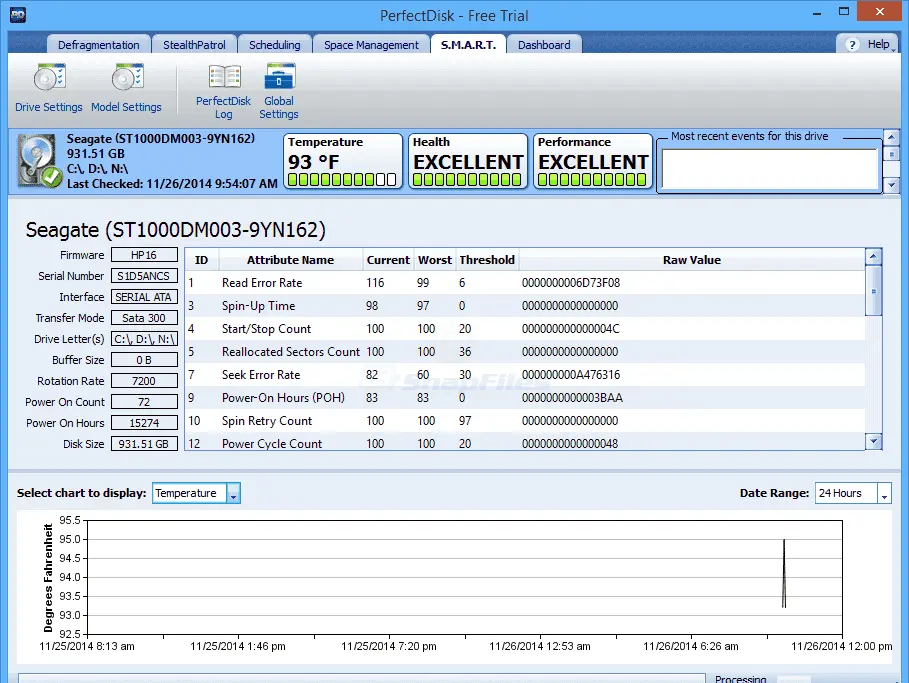The image size is (909, 683).
Task: Click the Power On Count field 72
Action: (144, 402)
